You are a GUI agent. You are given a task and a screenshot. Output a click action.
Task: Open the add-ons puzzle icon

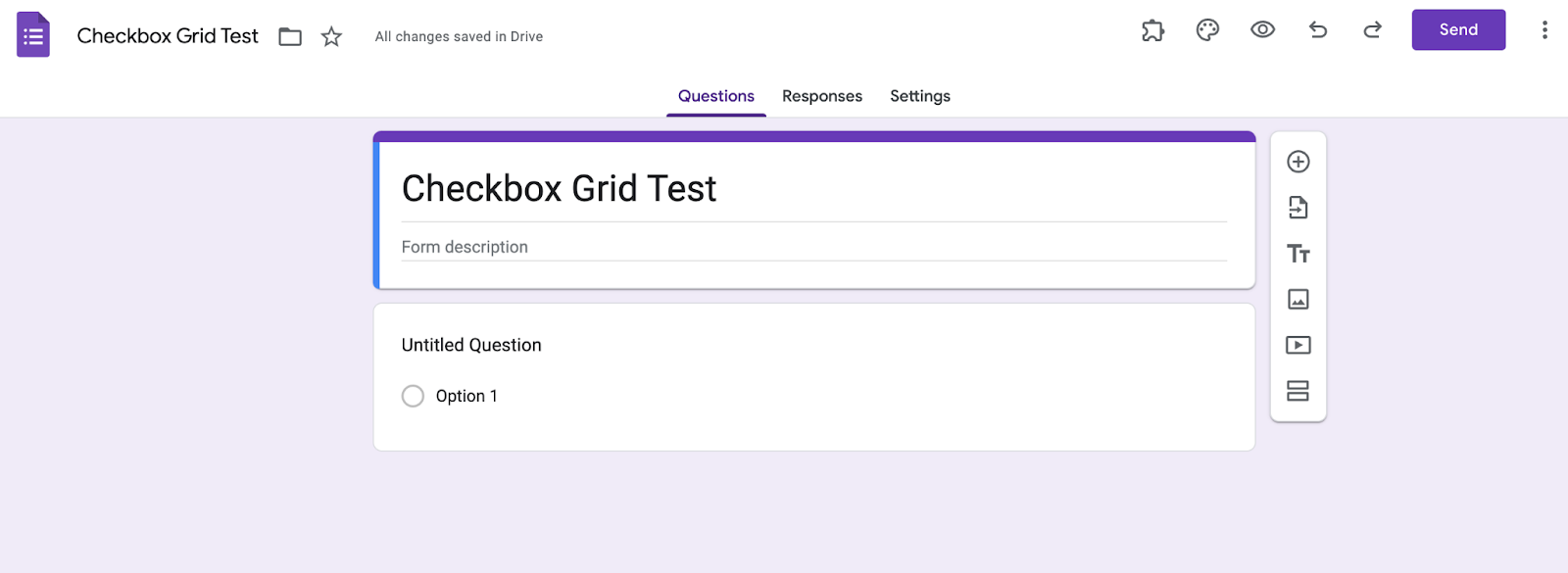(x=1152, y=30)
